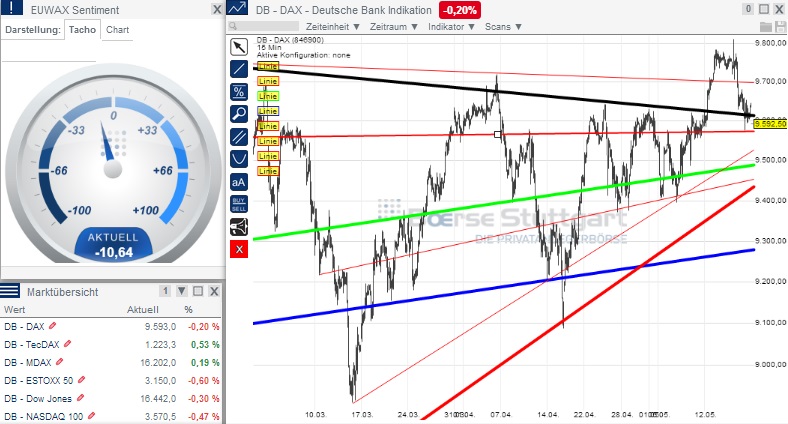Click into the chart symbol search field
Screen dimensions: 788x424
click(x=263, y=26)
